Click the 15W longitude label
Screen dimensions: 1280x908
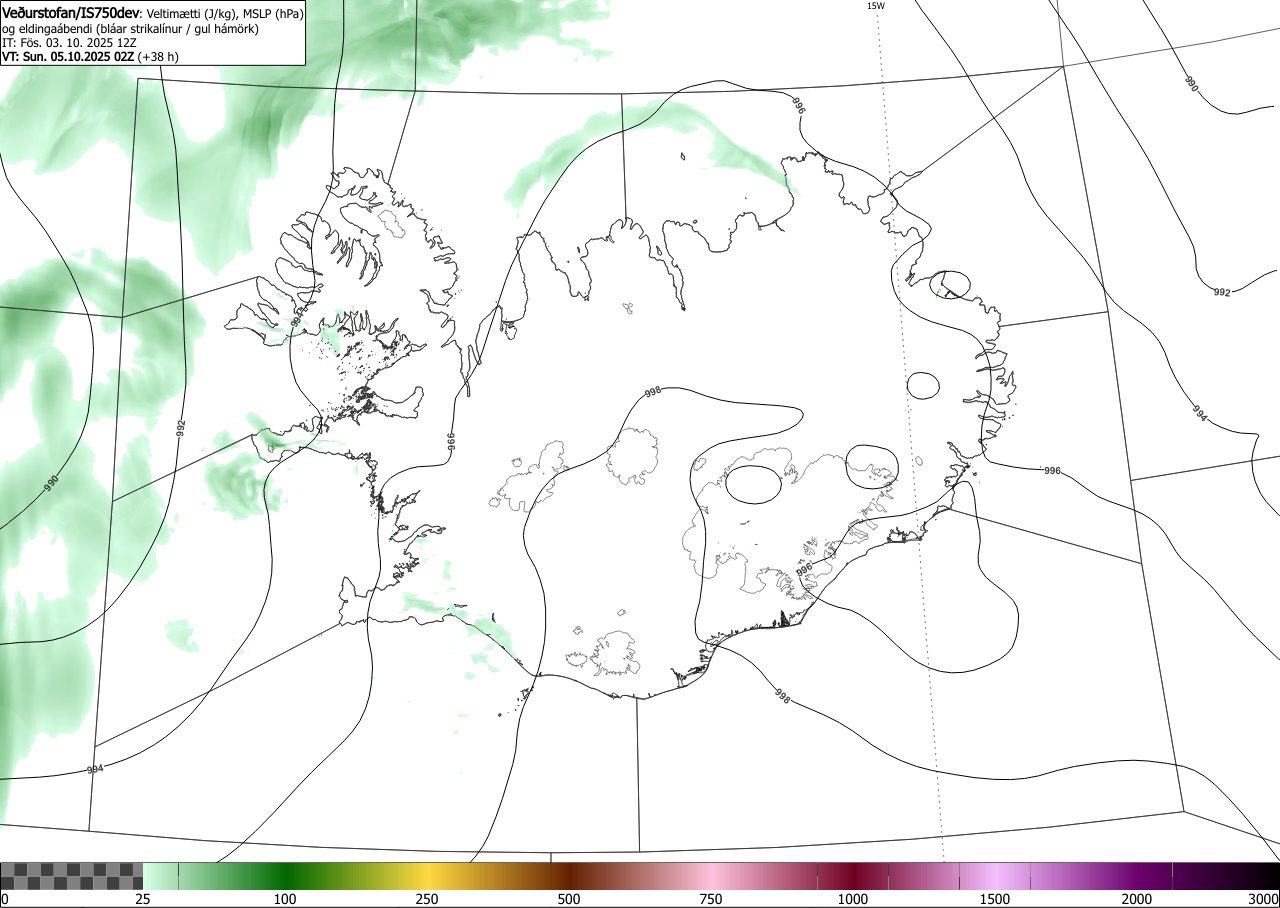876,6
